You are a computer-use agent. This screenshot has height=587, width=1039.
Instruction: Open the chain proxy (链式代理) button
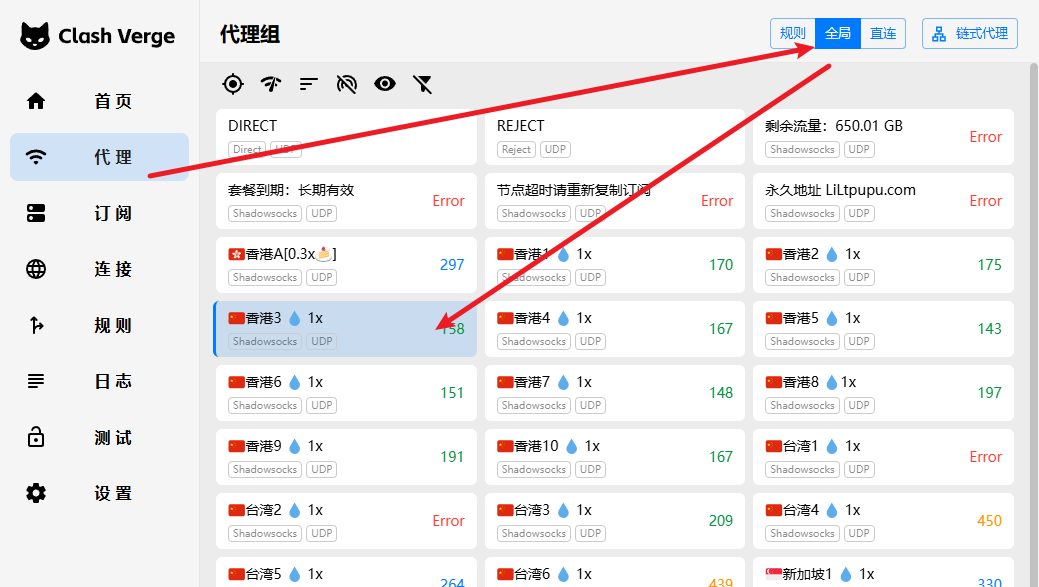pyautogui.click(x=969, y=33)
